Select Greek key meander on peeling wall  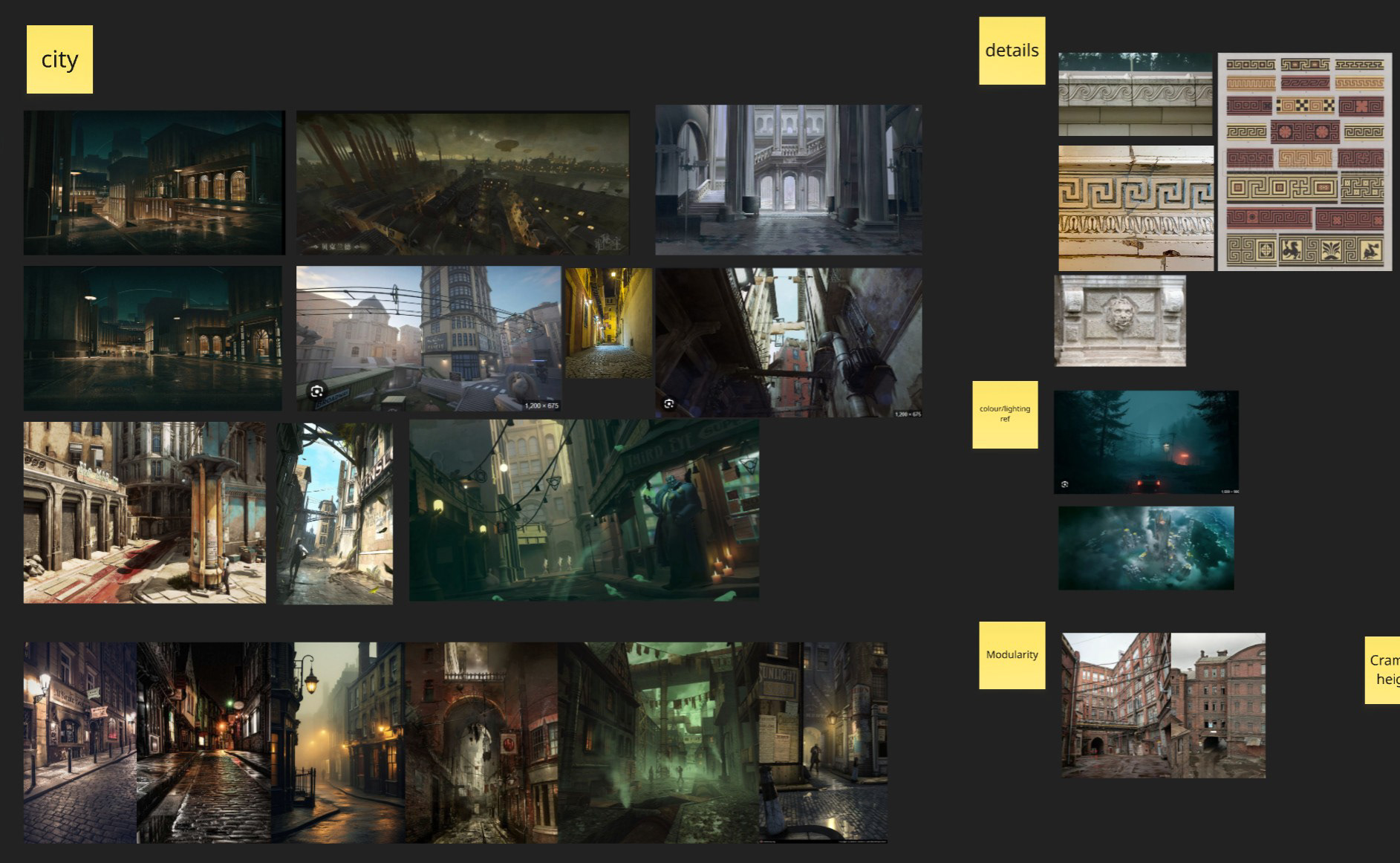pyautogui.click(x=1136, y=208)
